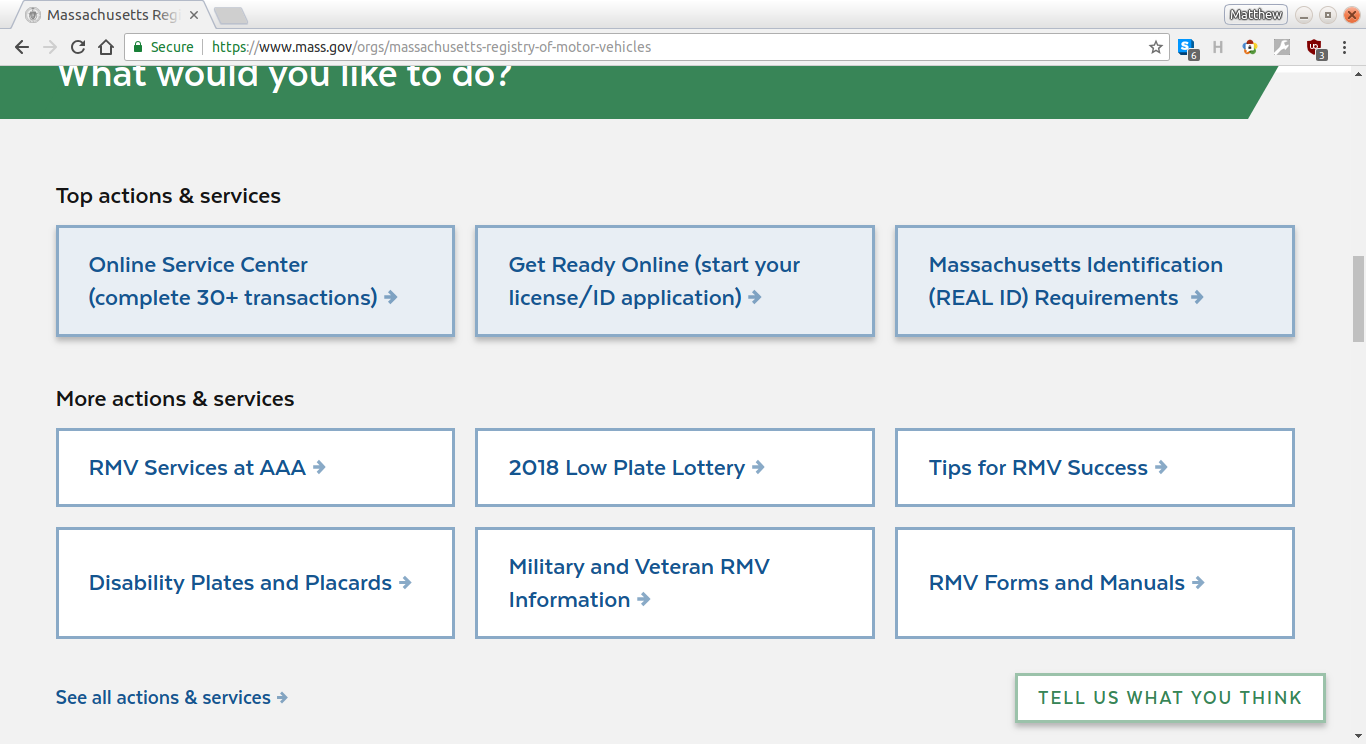Open the multicolor flower extension icon
This screenshot has height=744, width=1366.
(x=1250, y=47)
